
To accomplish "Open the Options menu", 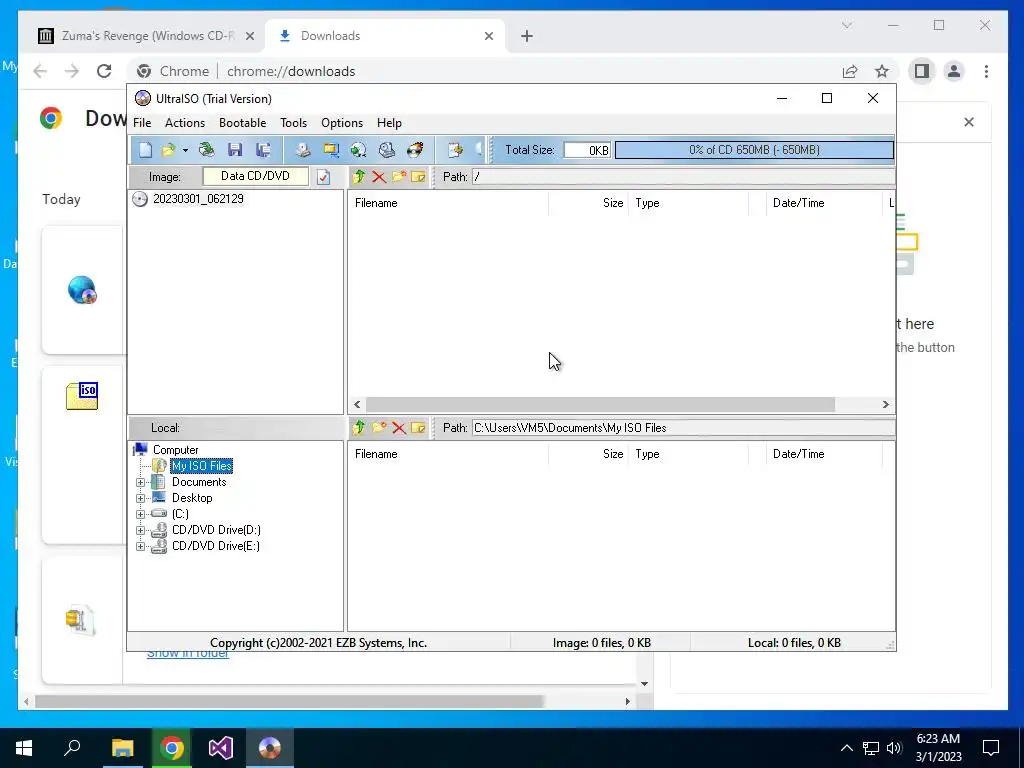I will click(342, 123).
